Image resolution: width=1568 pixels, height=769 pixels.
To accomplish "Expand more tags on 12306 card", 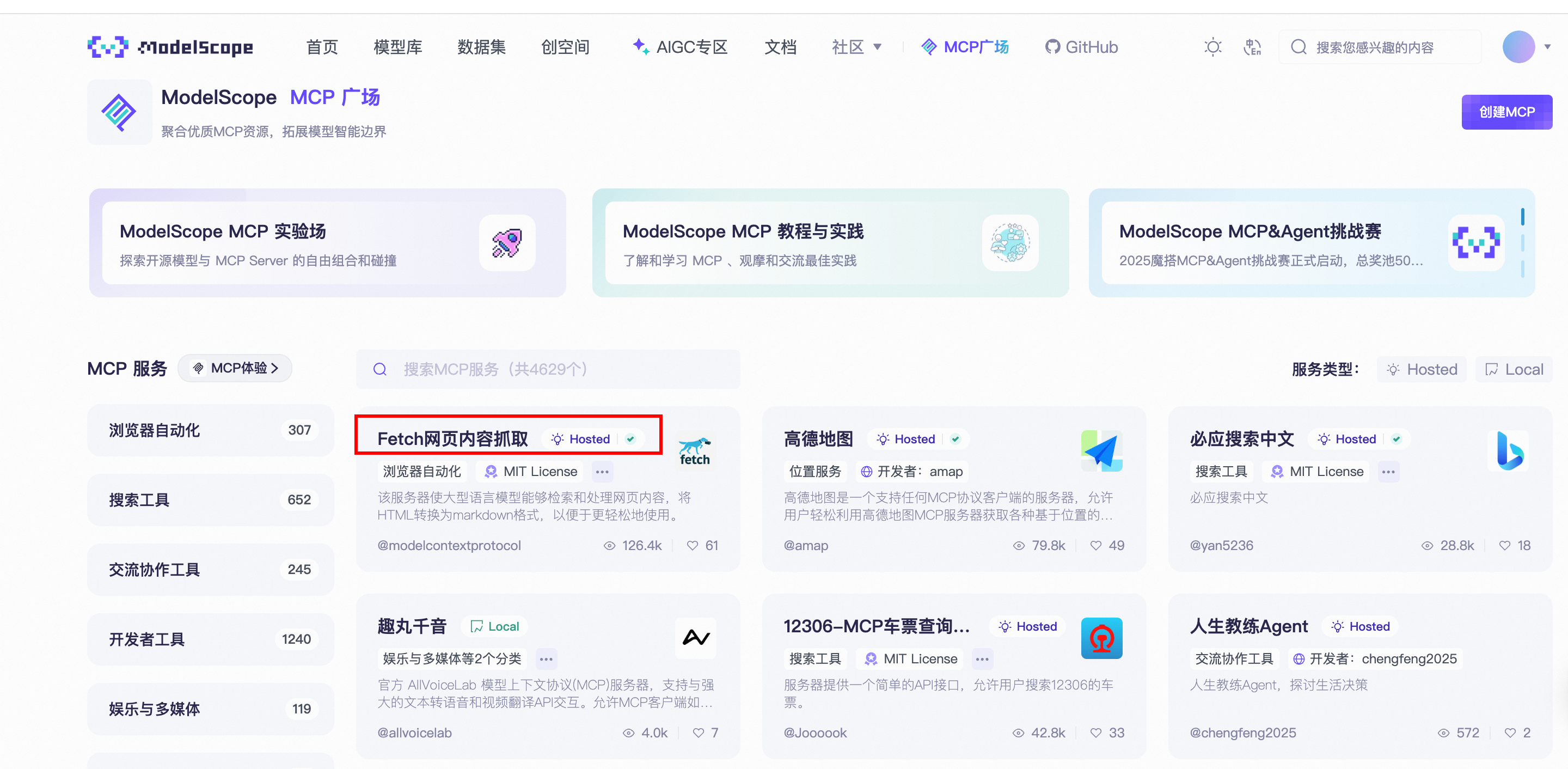I will (982, 660).
